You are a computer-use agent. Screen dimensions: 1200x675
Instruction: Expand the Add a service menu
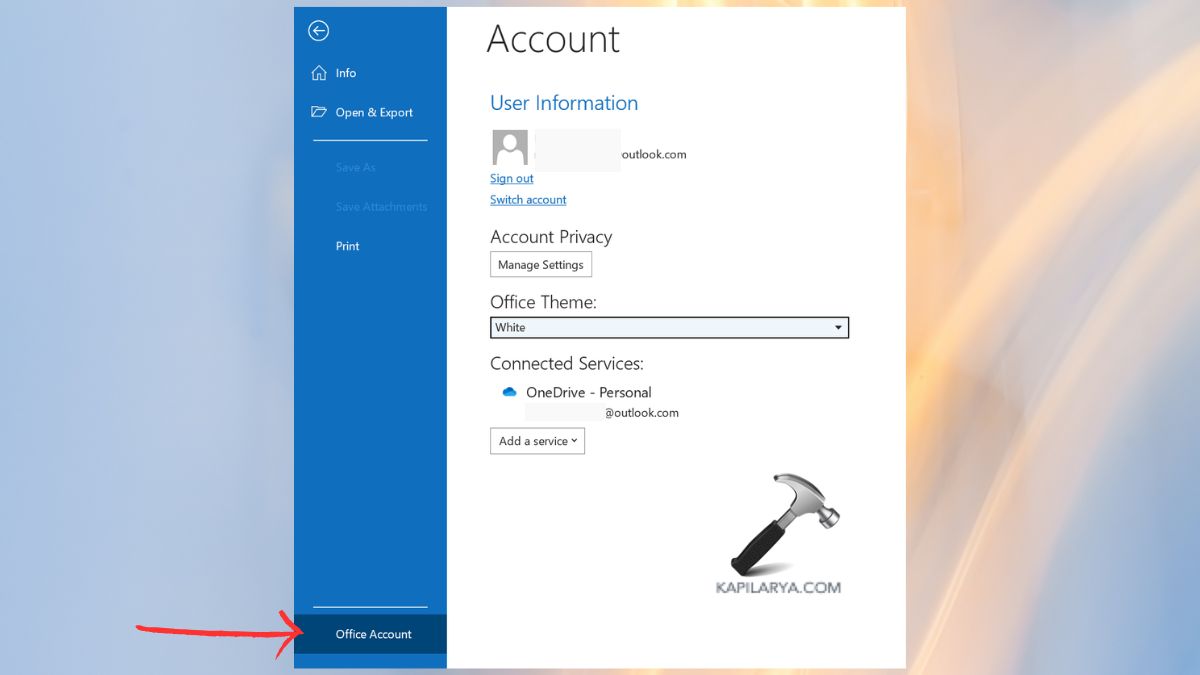pos(537,440)
